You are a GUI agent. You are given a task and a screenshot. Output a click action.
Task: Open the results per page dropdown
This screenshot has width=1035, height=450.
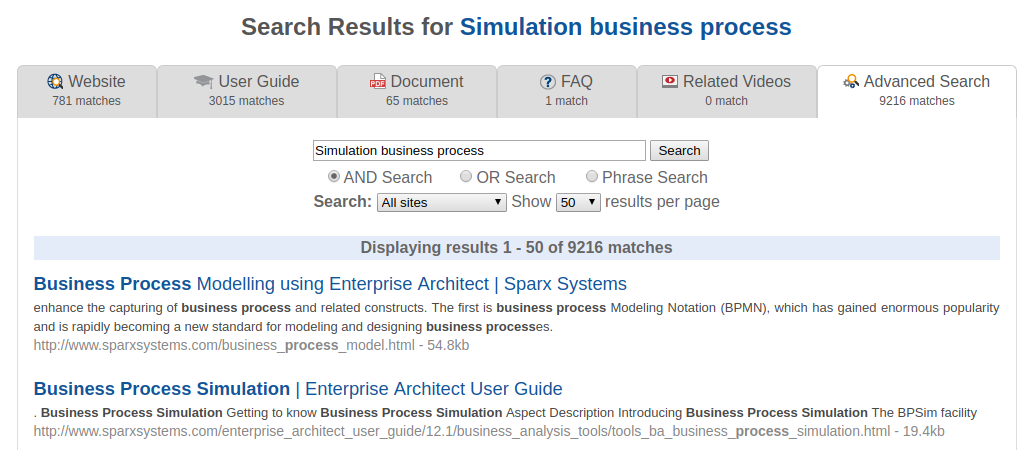tap(578, 202)
